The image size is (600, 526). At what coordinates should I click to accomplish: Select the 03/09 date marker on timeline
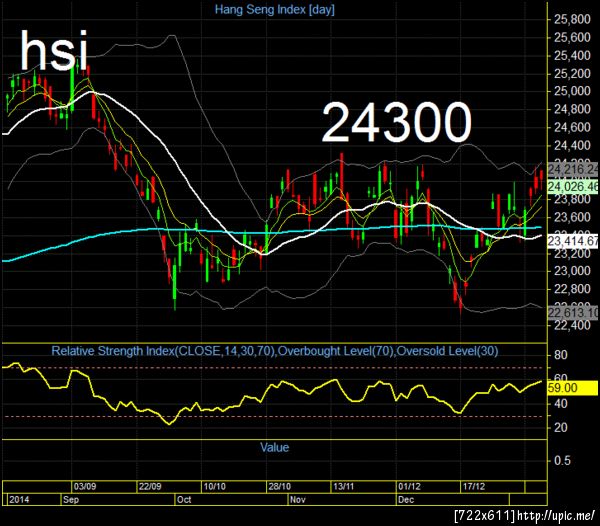pos(85,487)
